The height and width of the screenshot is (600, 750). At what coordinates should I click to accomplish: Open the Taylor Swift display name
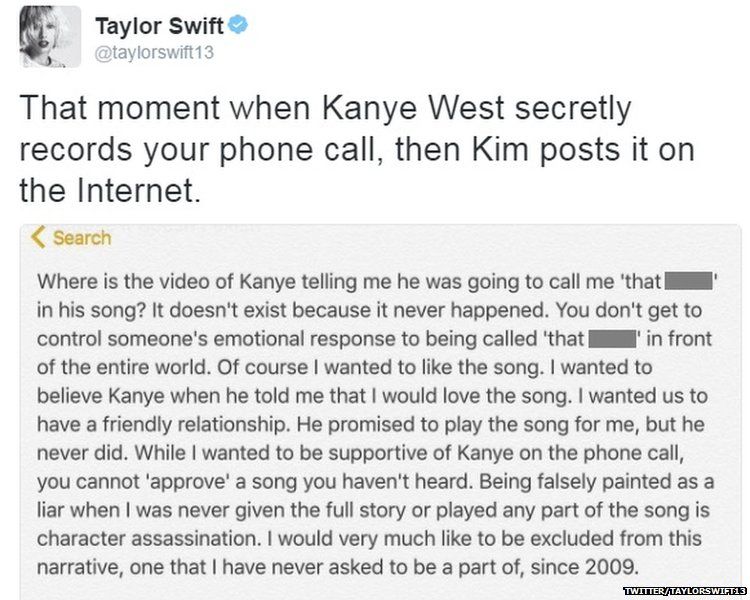tap(159, 25)
